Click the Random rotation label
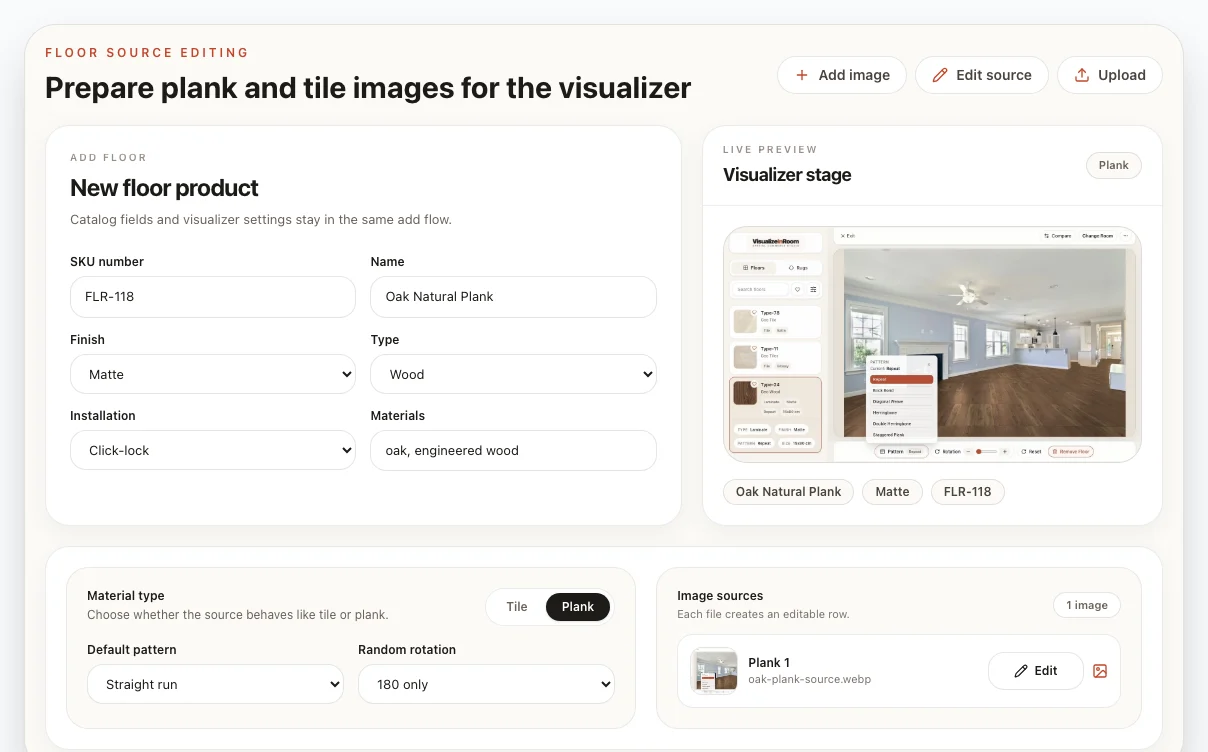Viewport: 1208px width, 752px height. (x=407, y=650)
